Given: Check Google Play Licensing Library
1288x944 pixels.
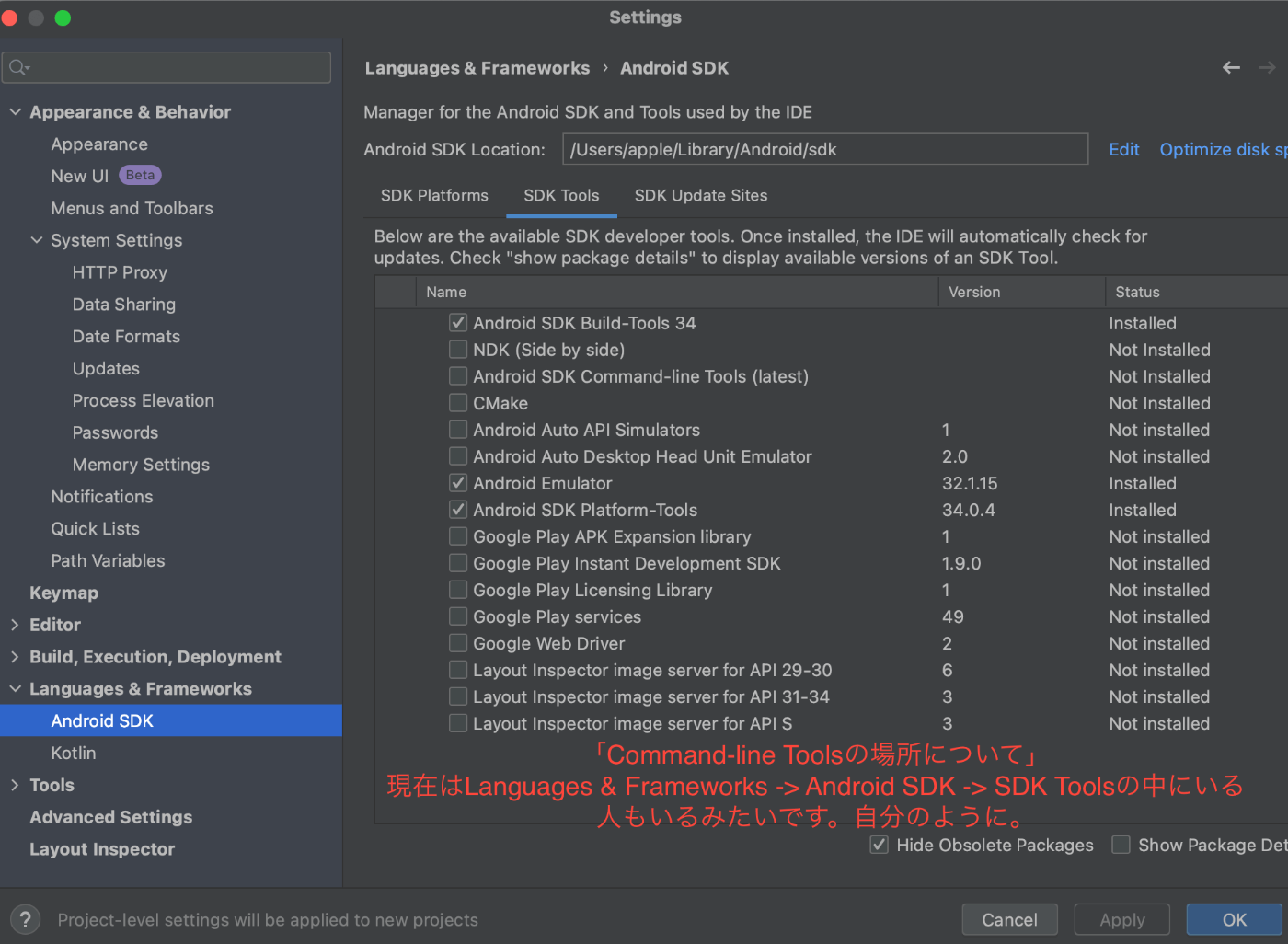Looking at the screenshot, I should 458,590.
